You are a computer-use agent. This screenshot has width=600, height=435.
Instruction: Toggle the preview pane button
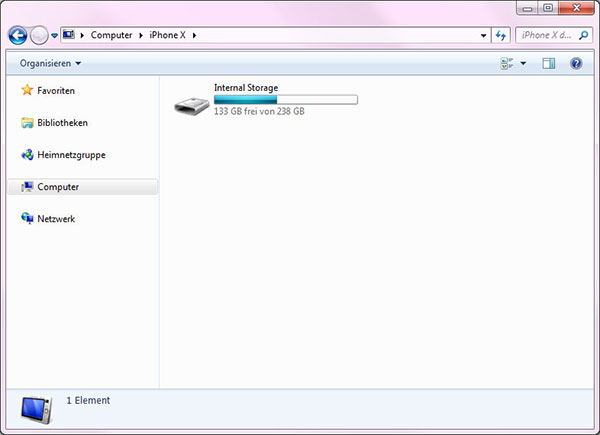pyautogui.click(x=549, y=63)
